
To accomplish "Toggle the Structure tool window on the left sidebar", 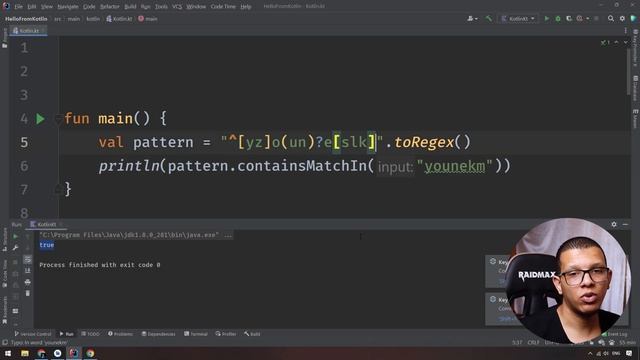I will pos(4,240).
